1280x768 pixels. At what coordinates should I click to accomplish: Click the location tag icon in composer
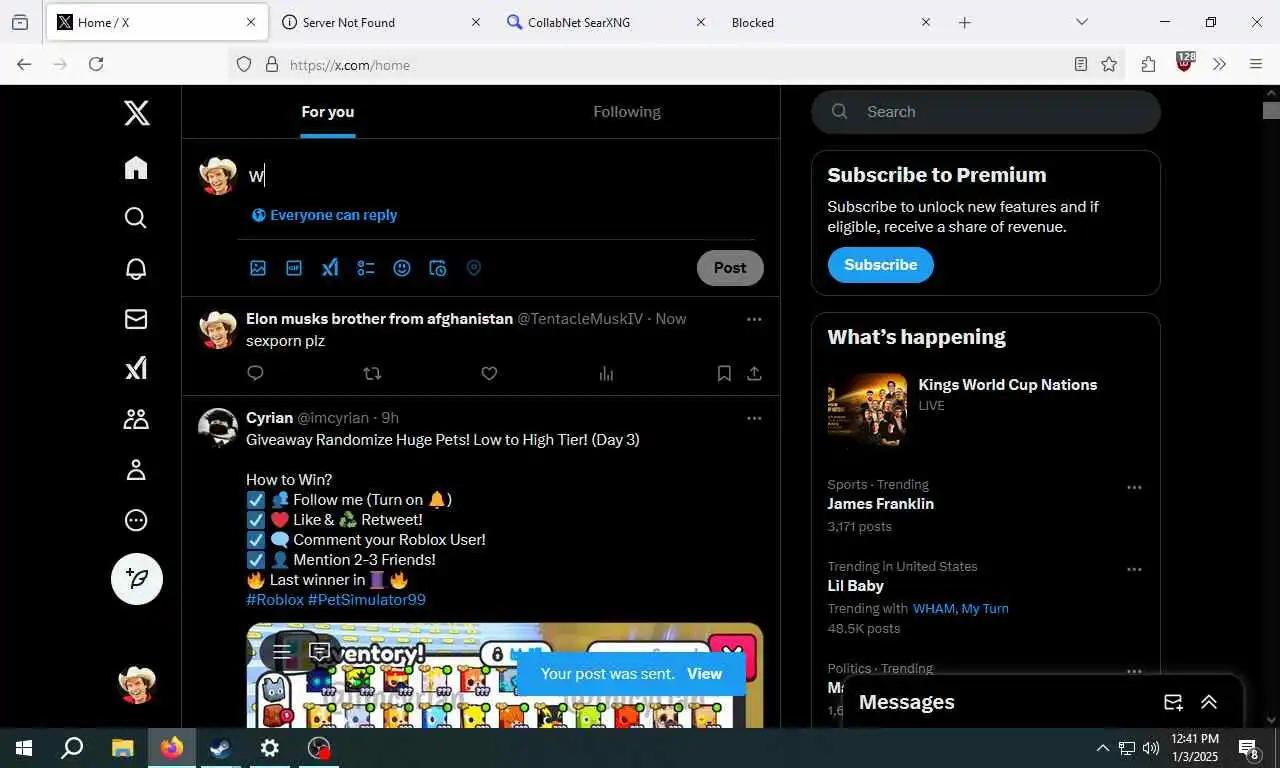tap(474, 268)
